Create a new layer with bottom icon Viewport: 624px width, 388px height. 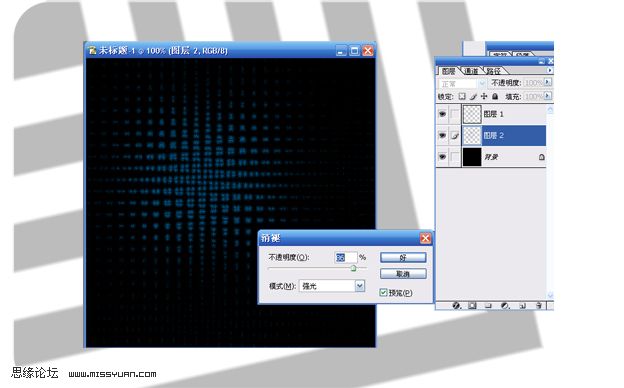coord(523,306)
